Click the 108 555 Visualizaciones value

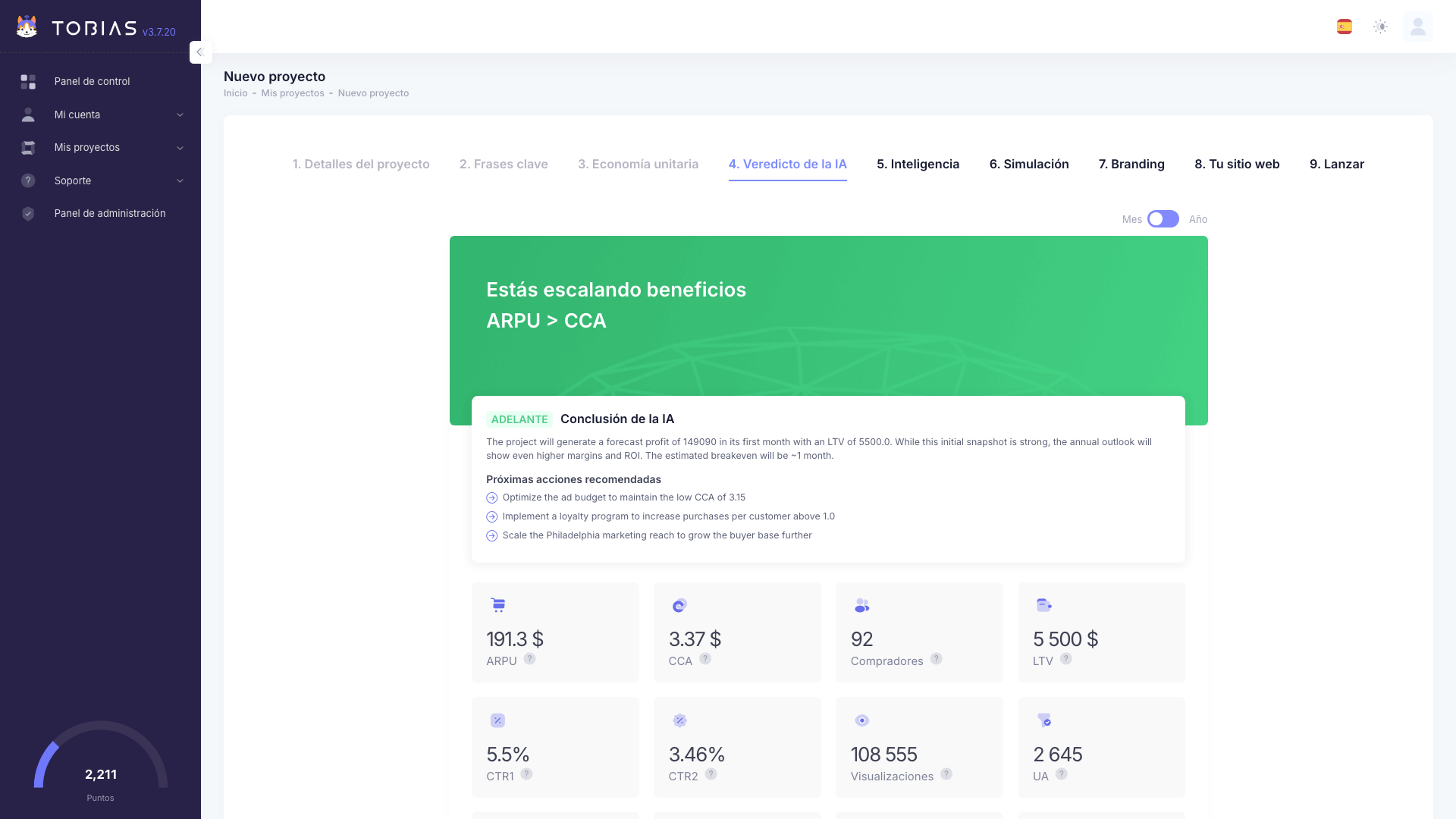coord(884,755)
